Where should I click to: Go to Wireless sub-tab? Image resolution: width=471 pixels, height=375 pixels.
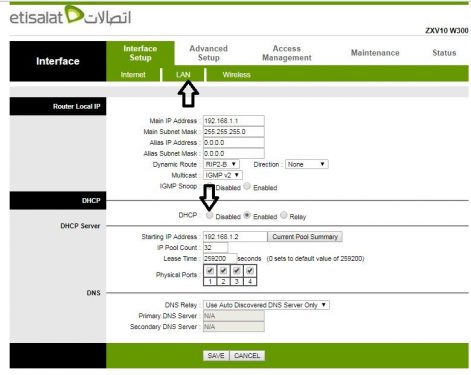236,75
